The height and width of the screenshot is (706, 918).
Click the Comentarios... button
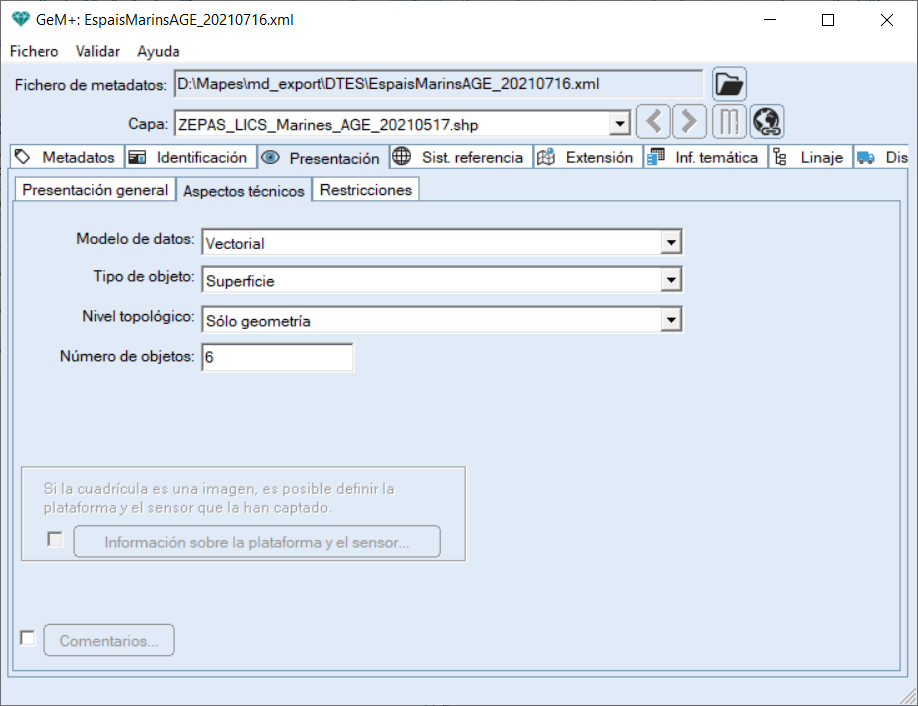pyautogui.click(x=109, y=641)
